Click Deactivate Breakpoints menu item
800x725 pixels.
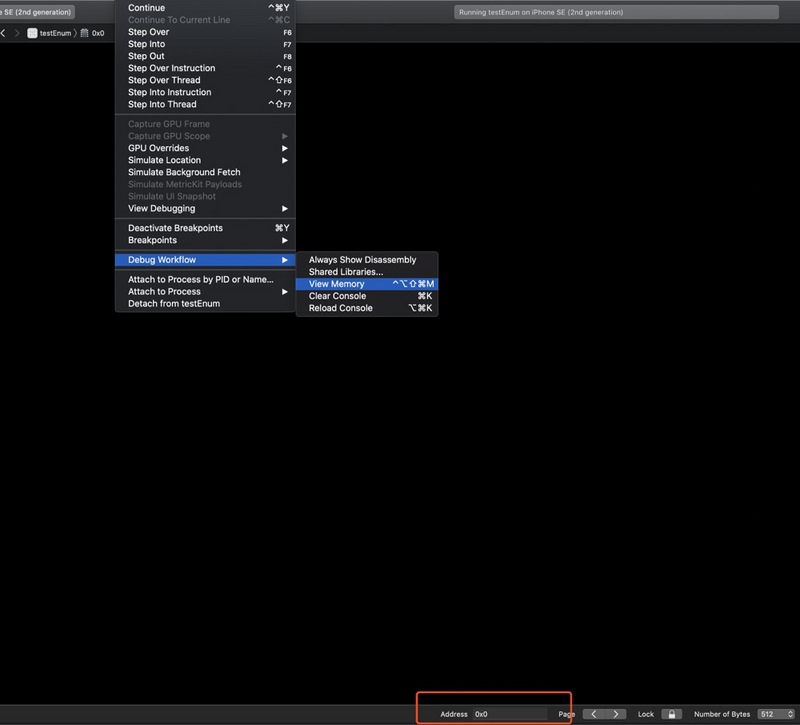(175, 228)
